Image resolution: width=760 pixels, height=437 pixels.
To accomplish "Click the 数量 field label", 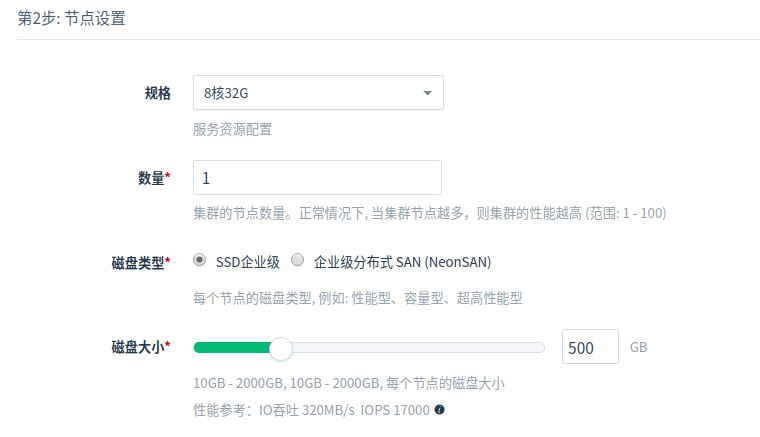I will [153, 178].
